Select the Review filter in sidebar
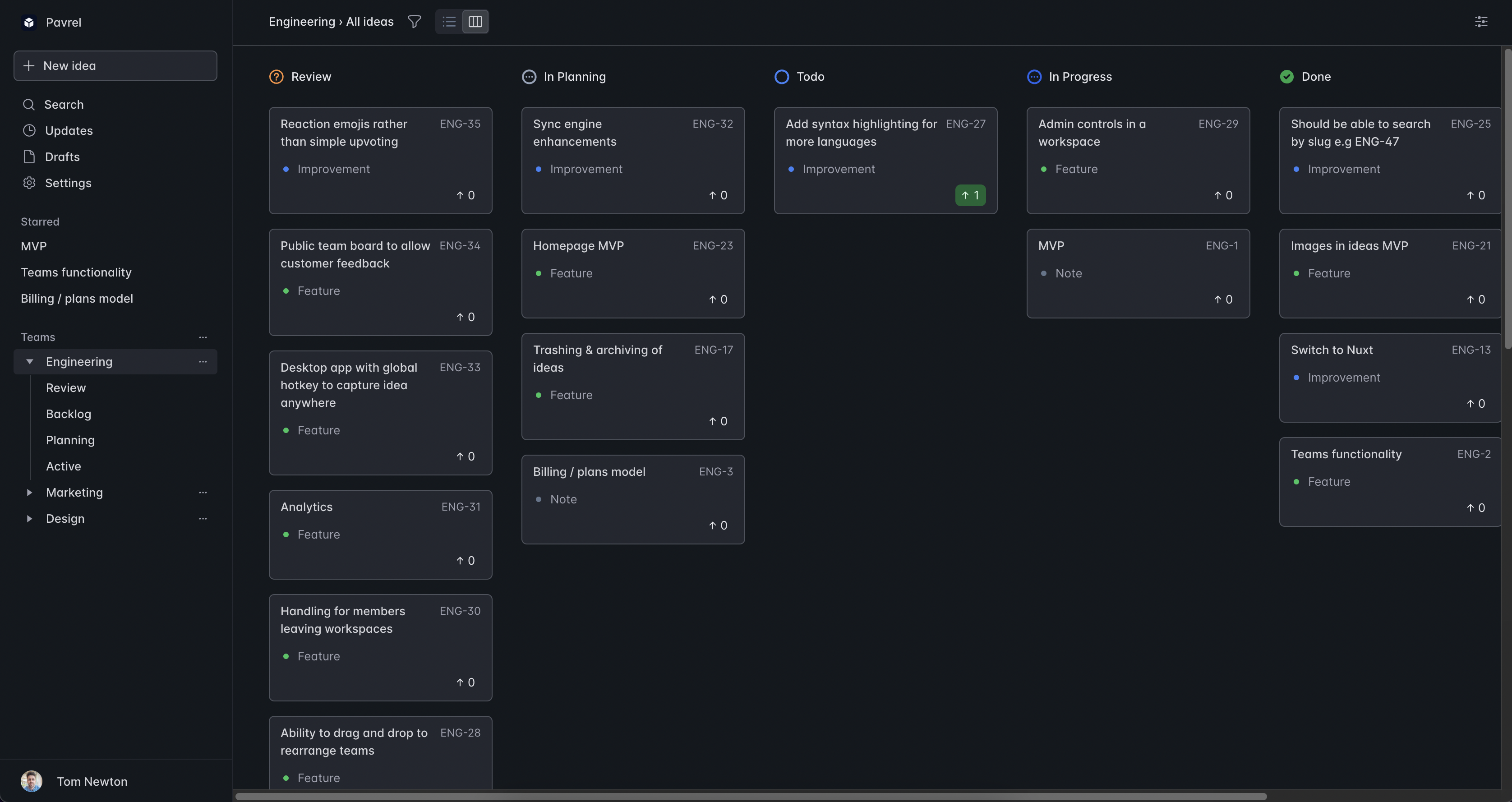Image resolution: width=1512 pixels, height=802 pixels. pyautogui.click(x=65, y=388)
